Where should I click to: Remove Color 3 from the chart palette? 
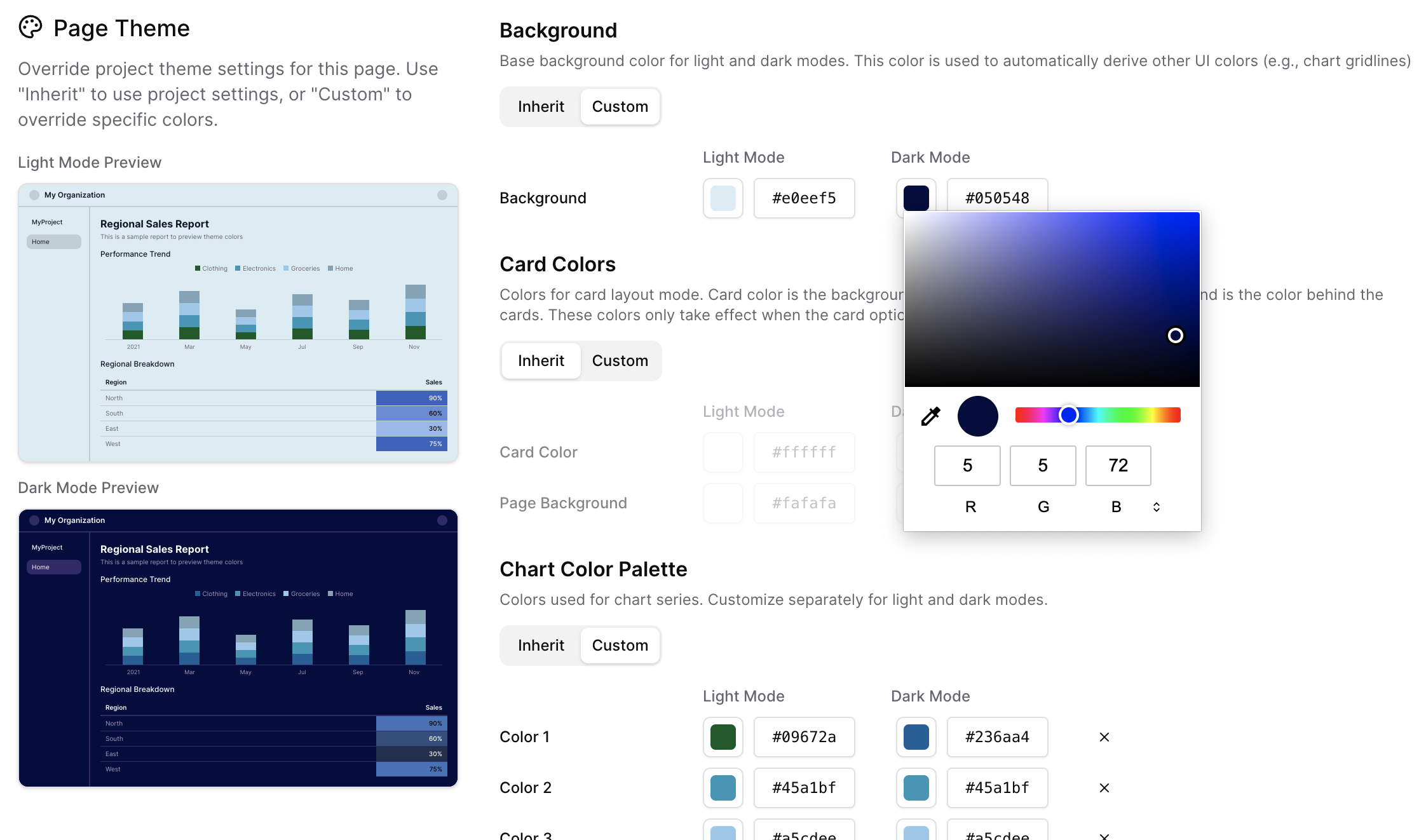click(x=1104, y=836)
